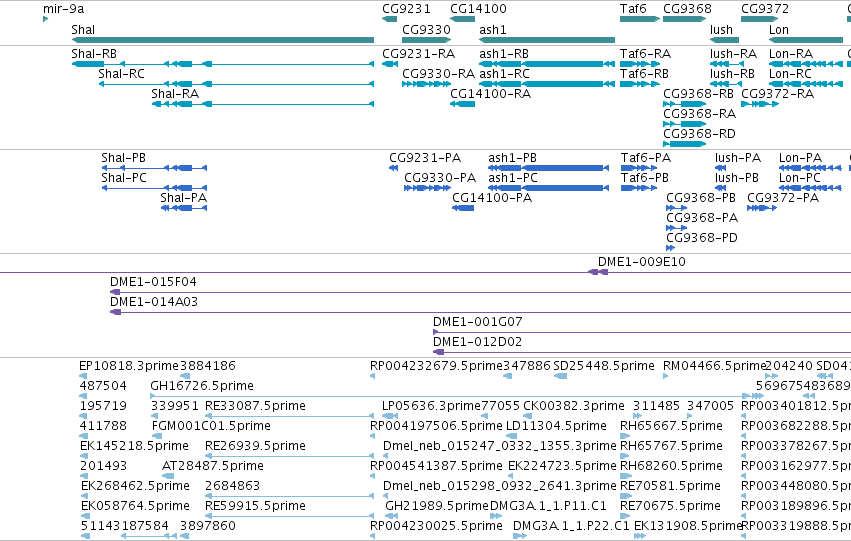Viewport: 851px width, 541px height.
Task: Select the CG9330-RA transcript label
Action: (x=439, y=74)
